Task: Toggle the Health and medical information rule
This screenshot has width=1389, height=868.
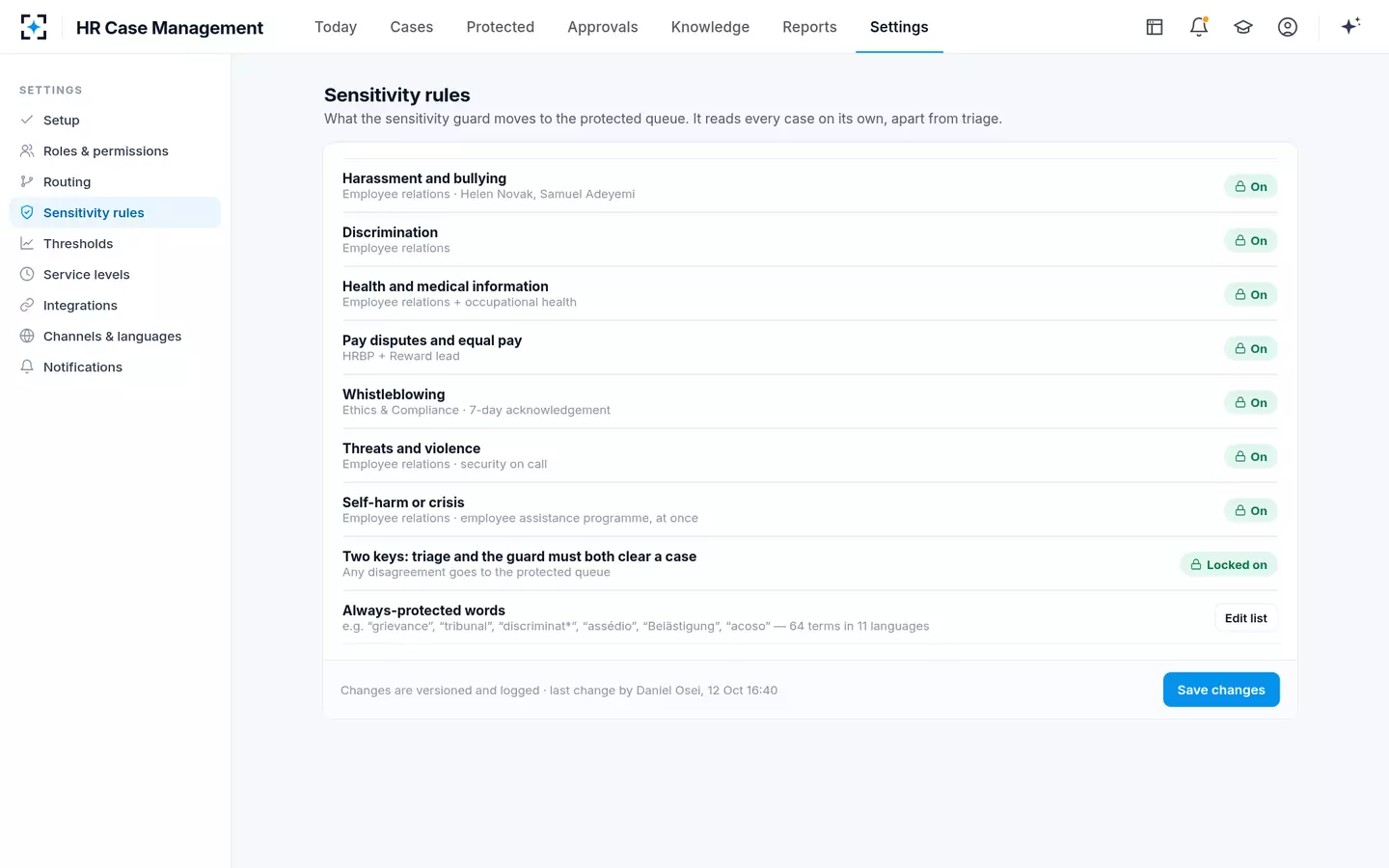Action: (x=1251, y=294)
